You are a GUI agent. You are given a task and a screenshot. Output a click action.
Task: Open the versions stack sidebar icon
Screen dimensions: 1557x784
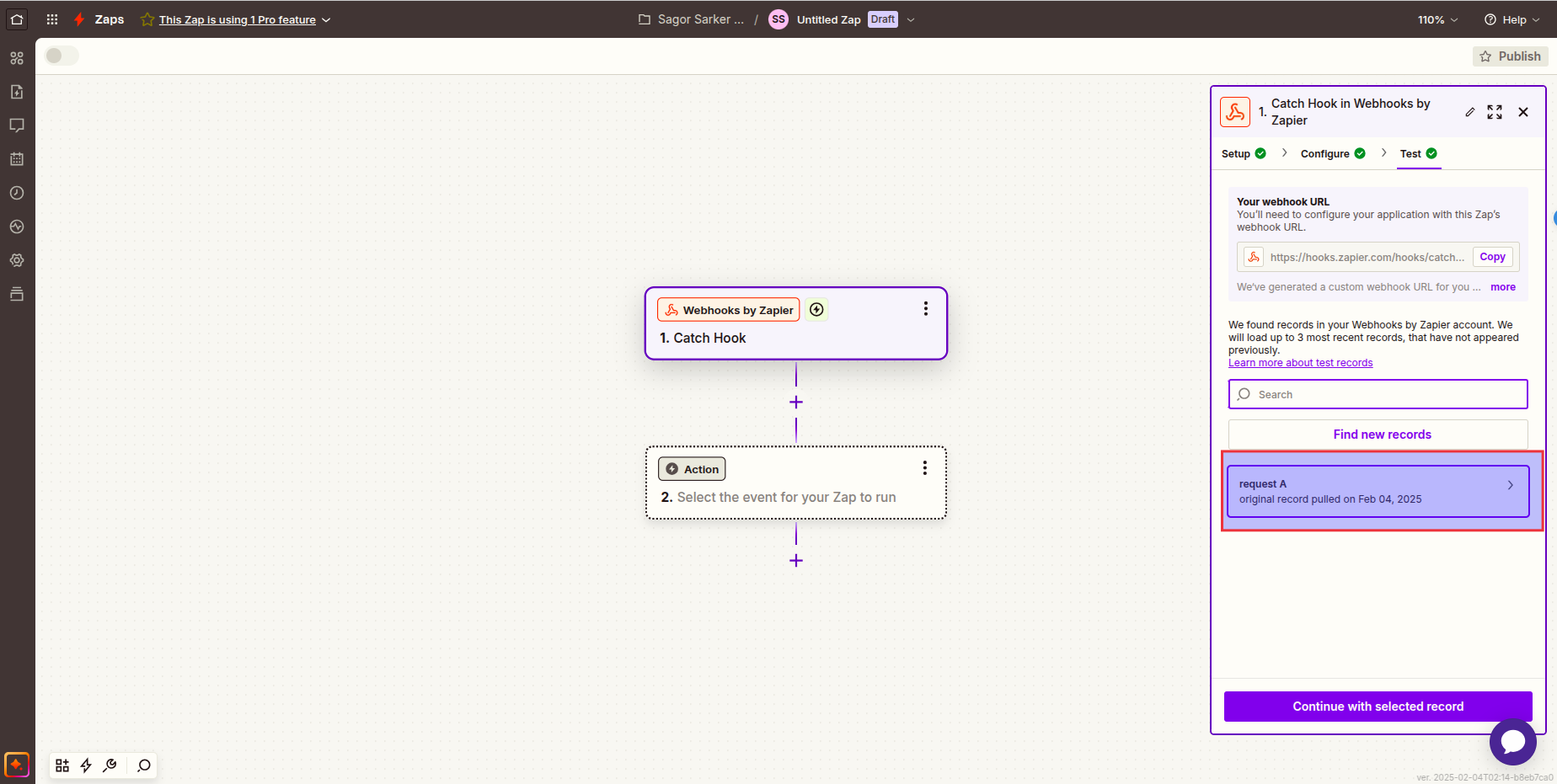pos(17,294)
